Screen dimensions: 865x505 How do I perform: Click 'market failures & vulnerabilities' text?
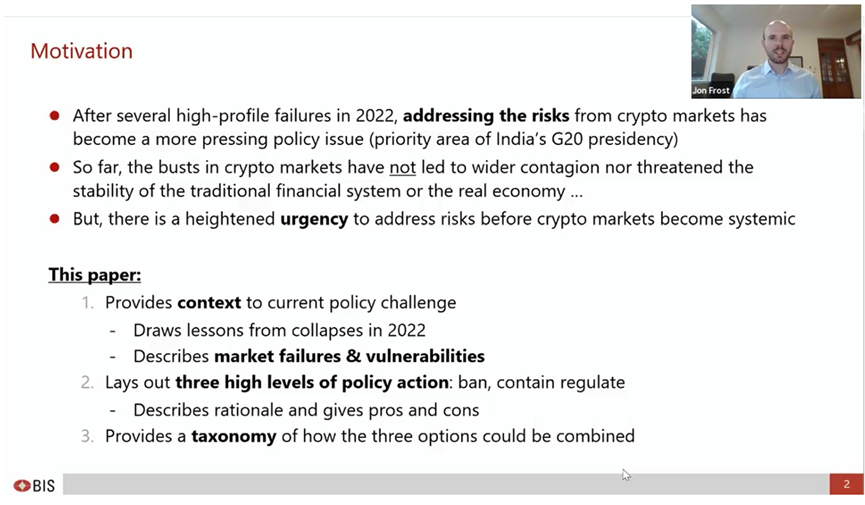tap(349, 356)
